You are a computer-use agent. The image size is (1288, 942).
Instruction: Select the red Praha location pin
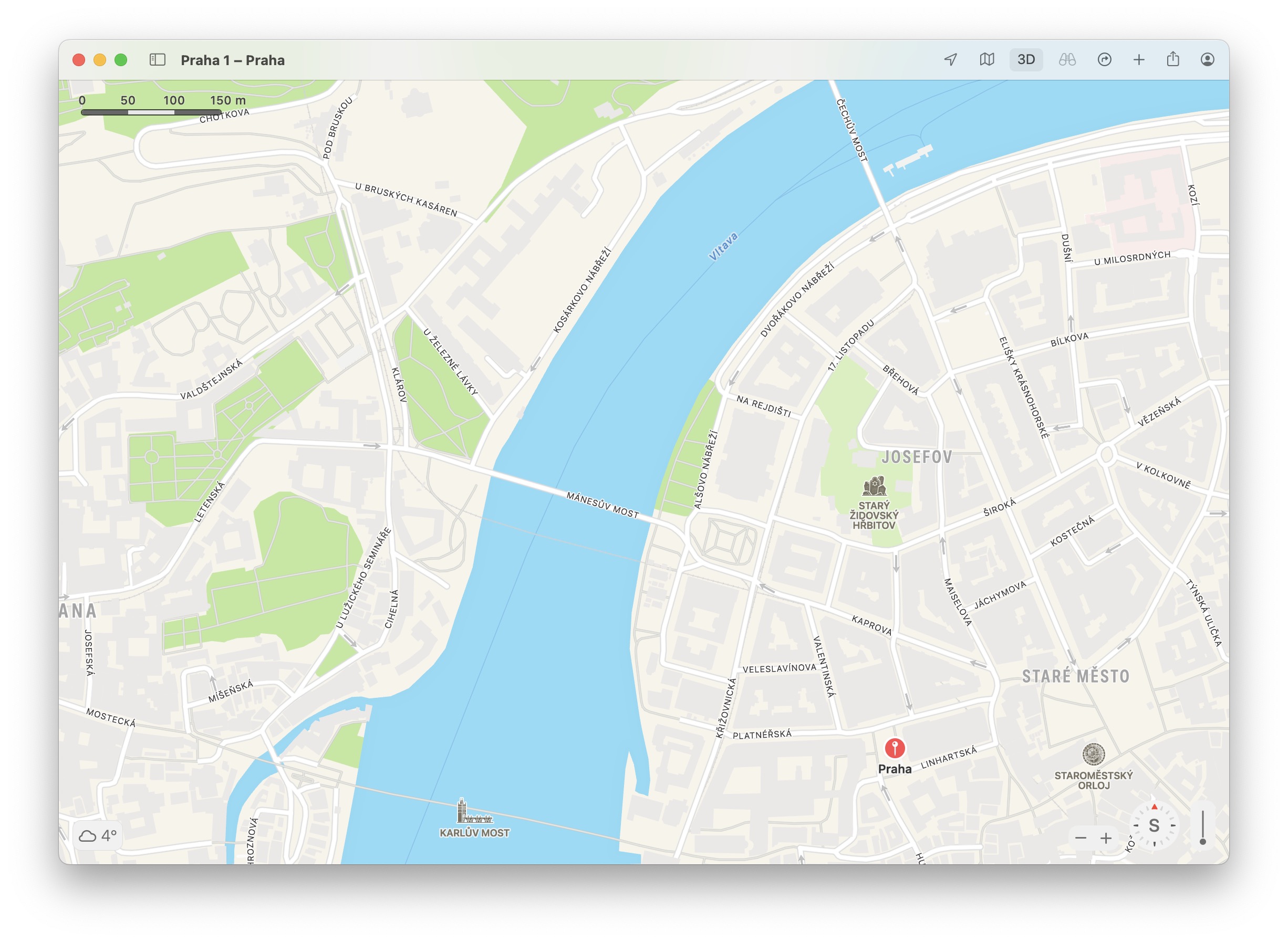click(x=895, y=748)
